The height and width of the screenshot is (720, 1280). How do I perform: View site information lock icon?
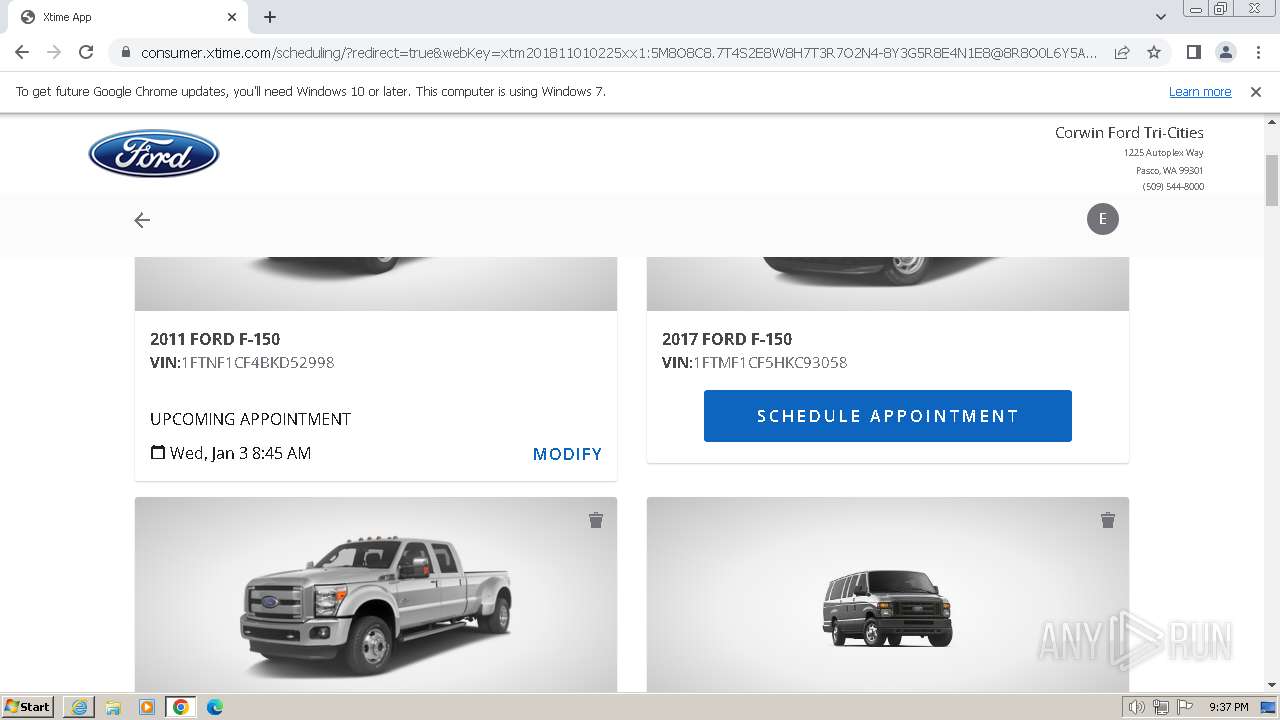pyautogui.click(x=125, y=52)
